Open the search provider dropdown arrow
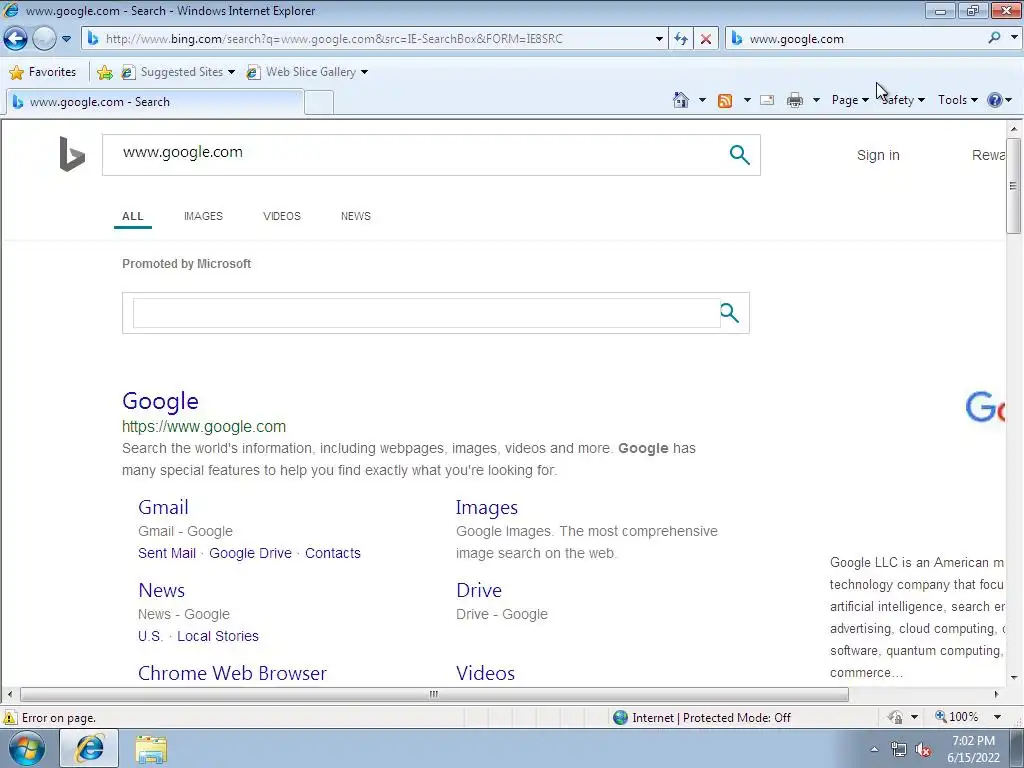Viewport: 1024px width, 768px height. [1014, 38]
